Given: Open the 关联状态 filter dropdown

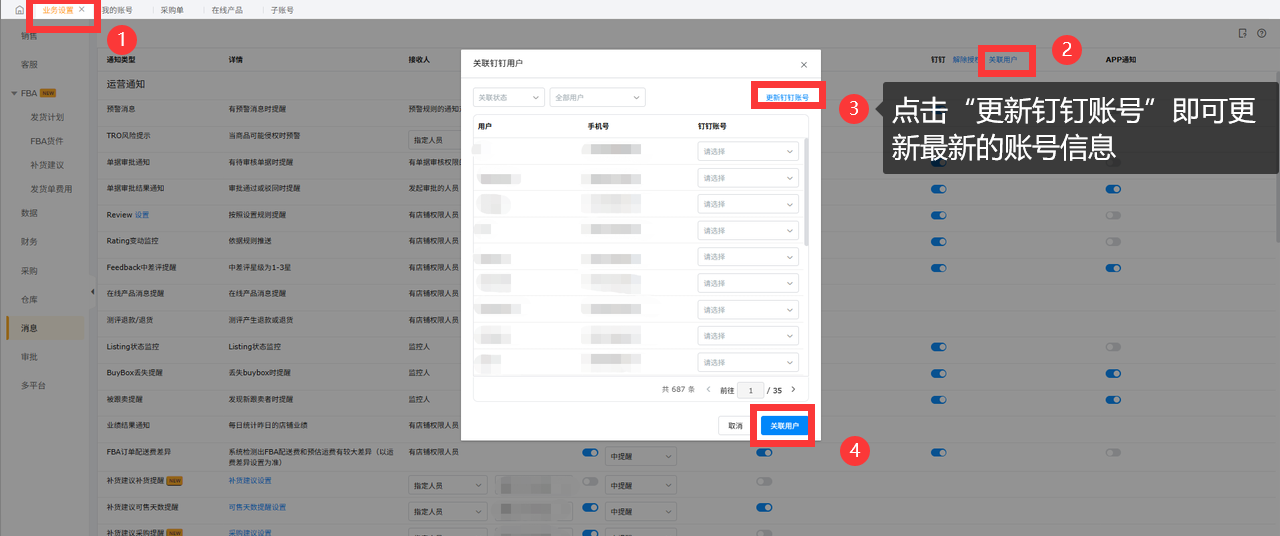Looking at the screenshot, I should [x=509, y=97].
